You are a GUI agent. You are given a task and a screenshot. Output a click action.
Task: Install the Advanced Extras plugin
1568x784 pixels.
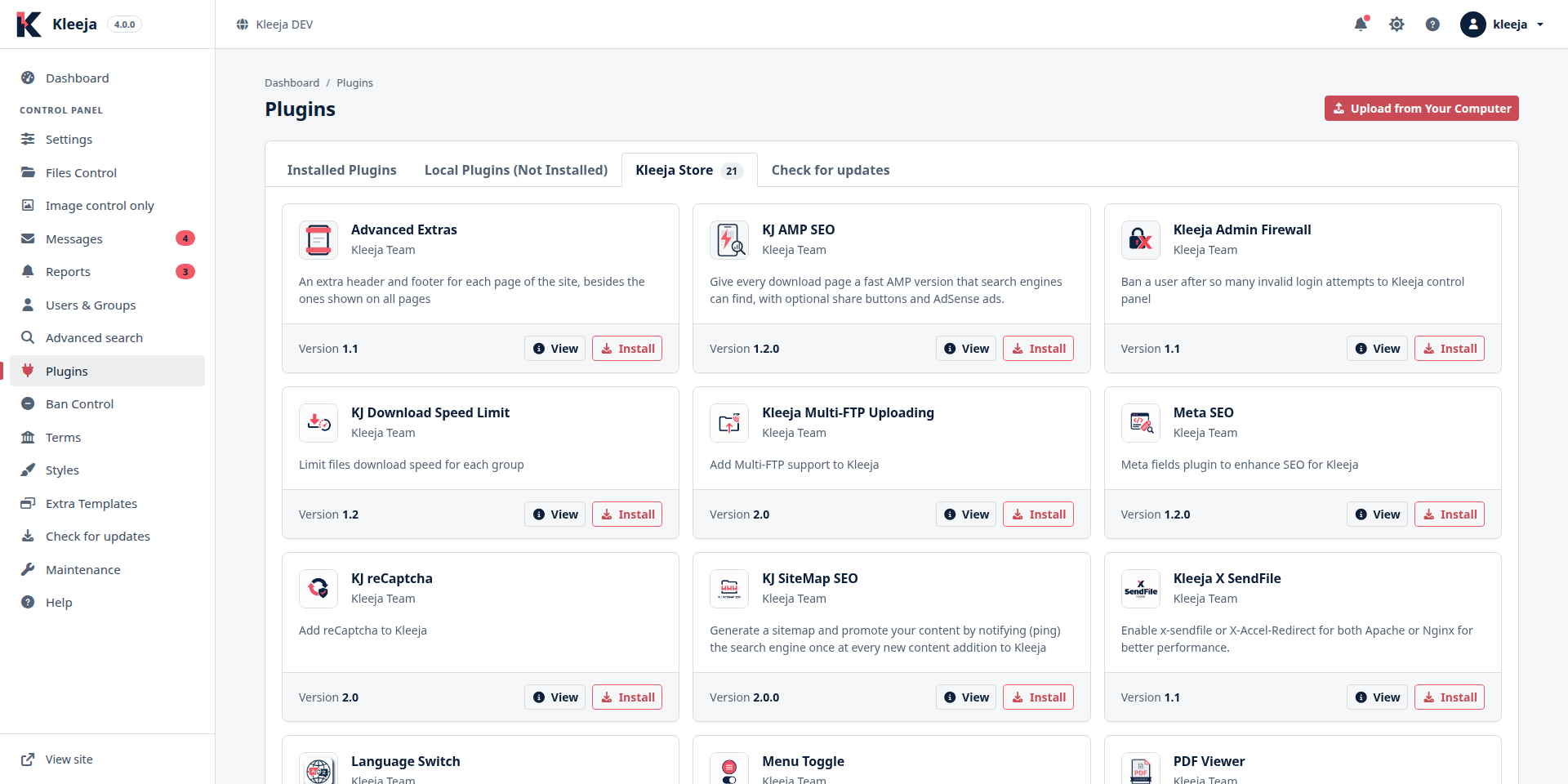627,349
